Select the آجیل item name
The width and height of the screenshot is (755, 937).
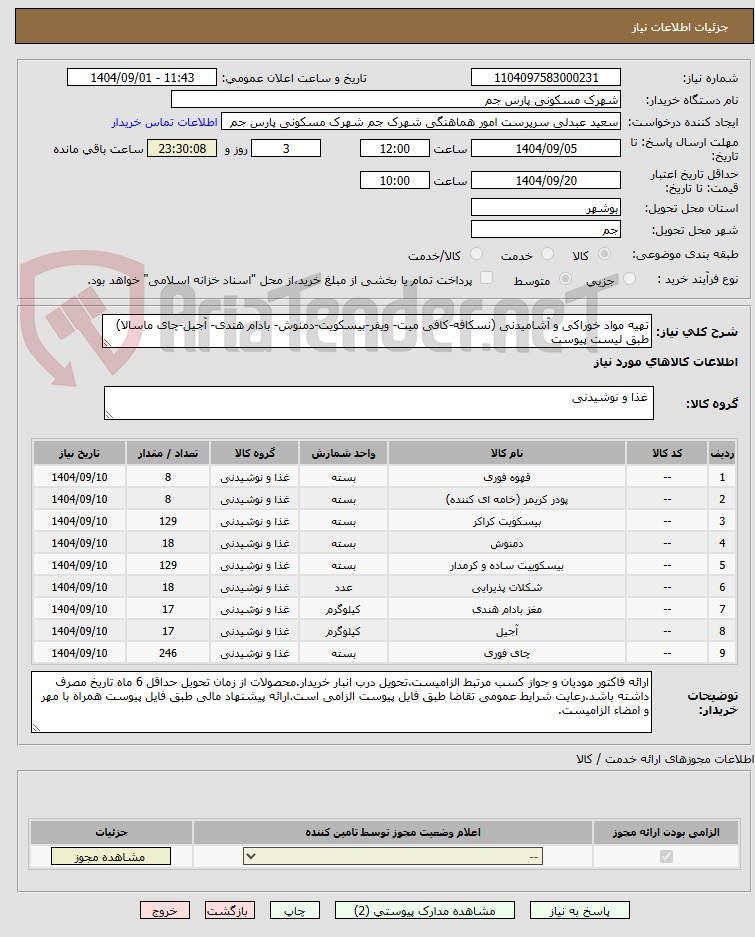(x=507, y=632)
